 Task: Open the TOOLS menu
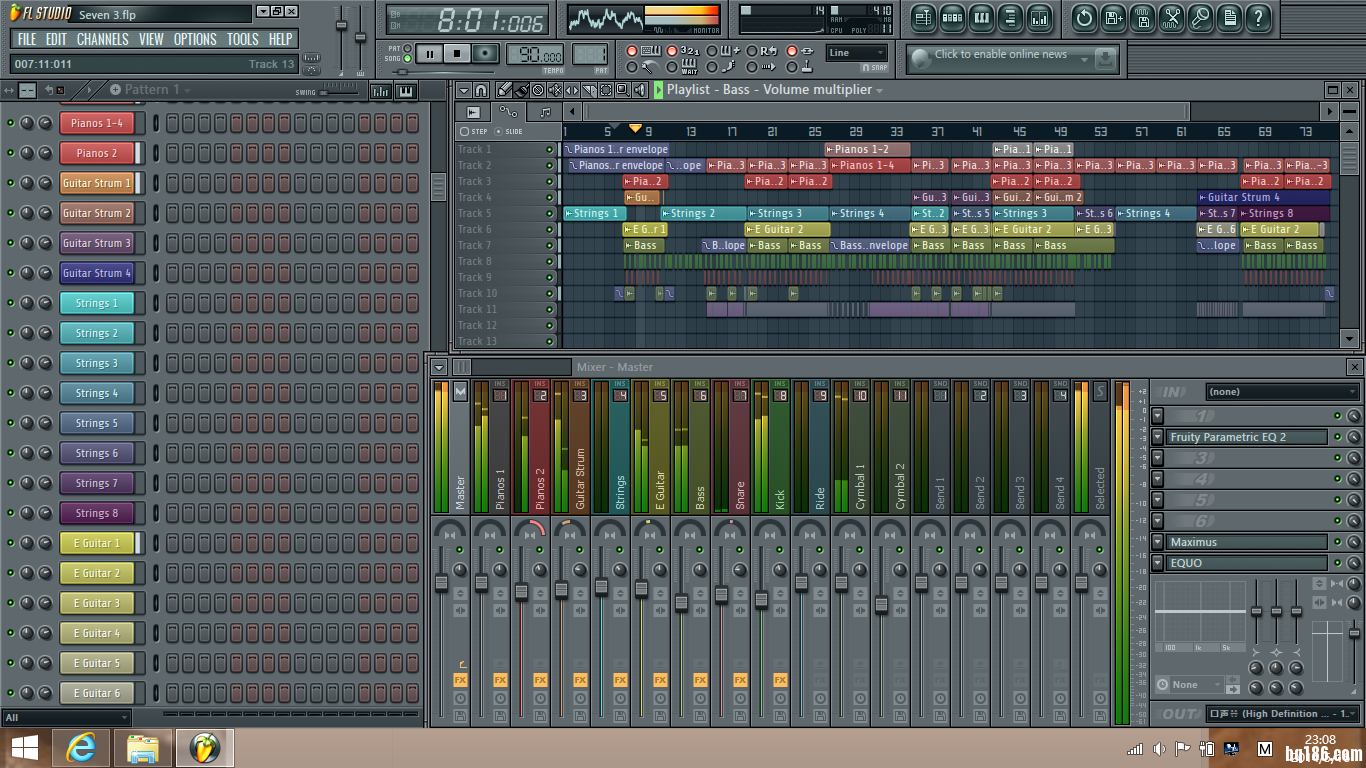pyautogui.click(x=242, y=39)
